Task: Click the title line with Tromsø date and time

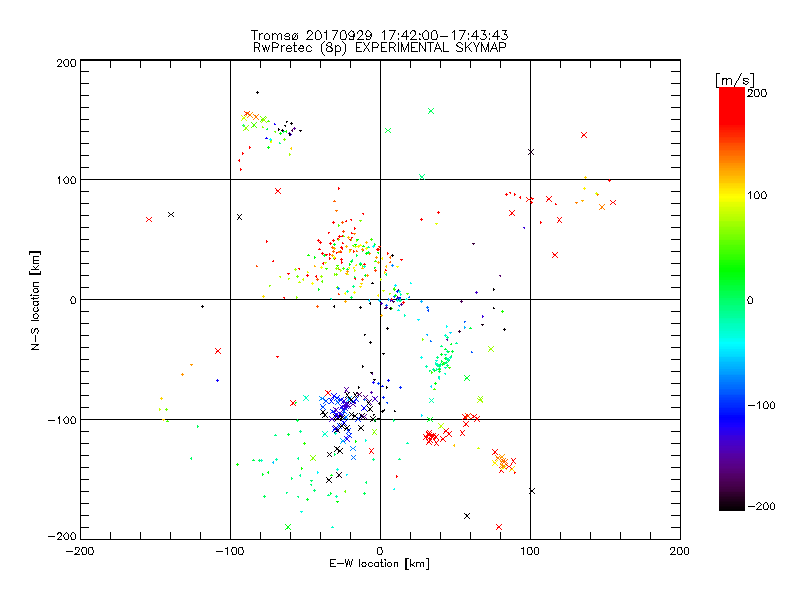Action: (x=379, y=35)
